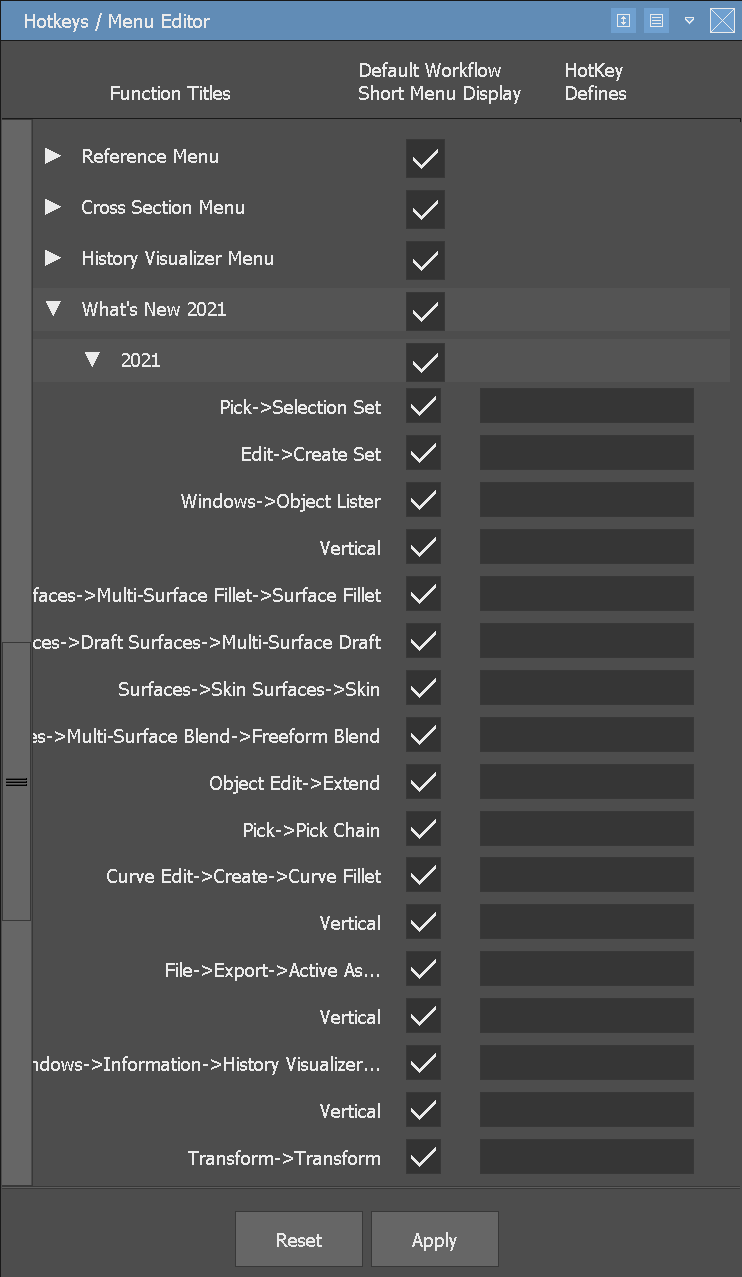Select the hotkey field beside Curve Edit->Create->Curve Fillet
Screen dimensions: 742x1277
click(x=586, y=874)
